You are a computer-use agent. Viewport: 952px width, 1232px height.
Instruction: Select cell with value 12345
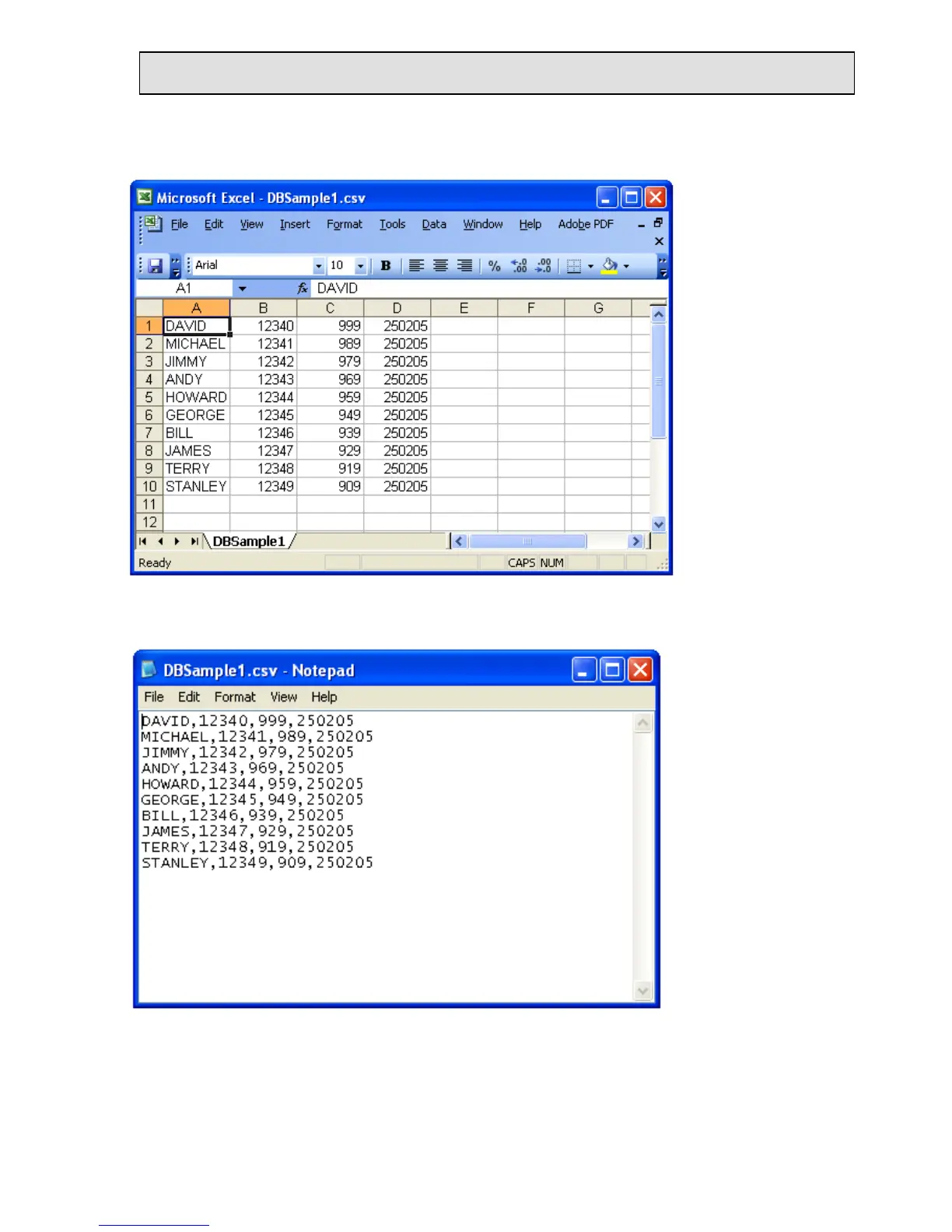pyautogui.click(x=263, y=415)
